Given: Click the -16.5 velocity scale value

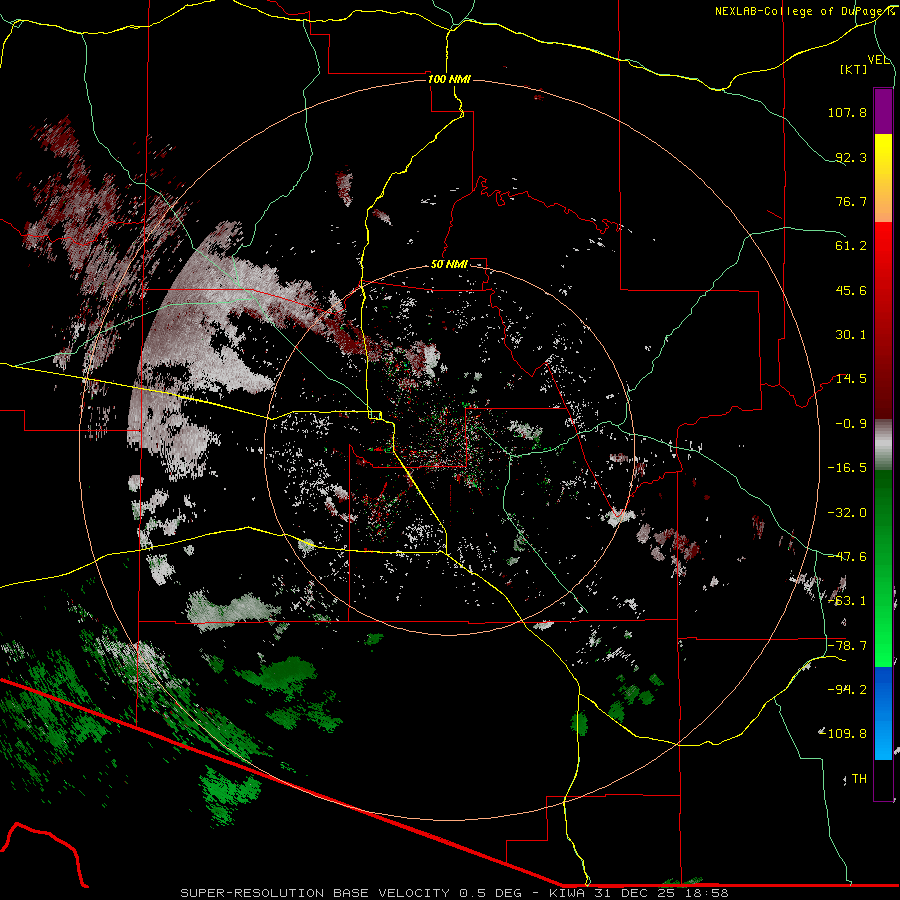Looking at the screenshot, I should (x=847, y=468).
